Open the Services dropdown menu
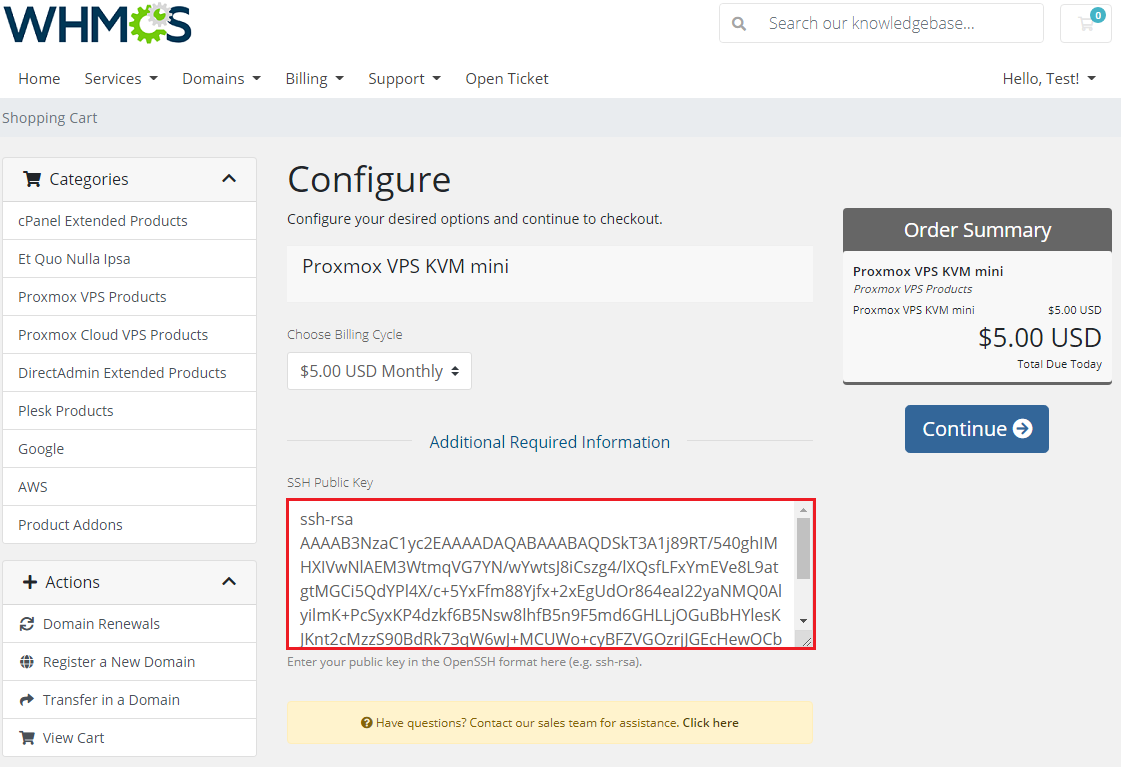The height and width of the screenshot is (767, 1121). click(121, 79)
